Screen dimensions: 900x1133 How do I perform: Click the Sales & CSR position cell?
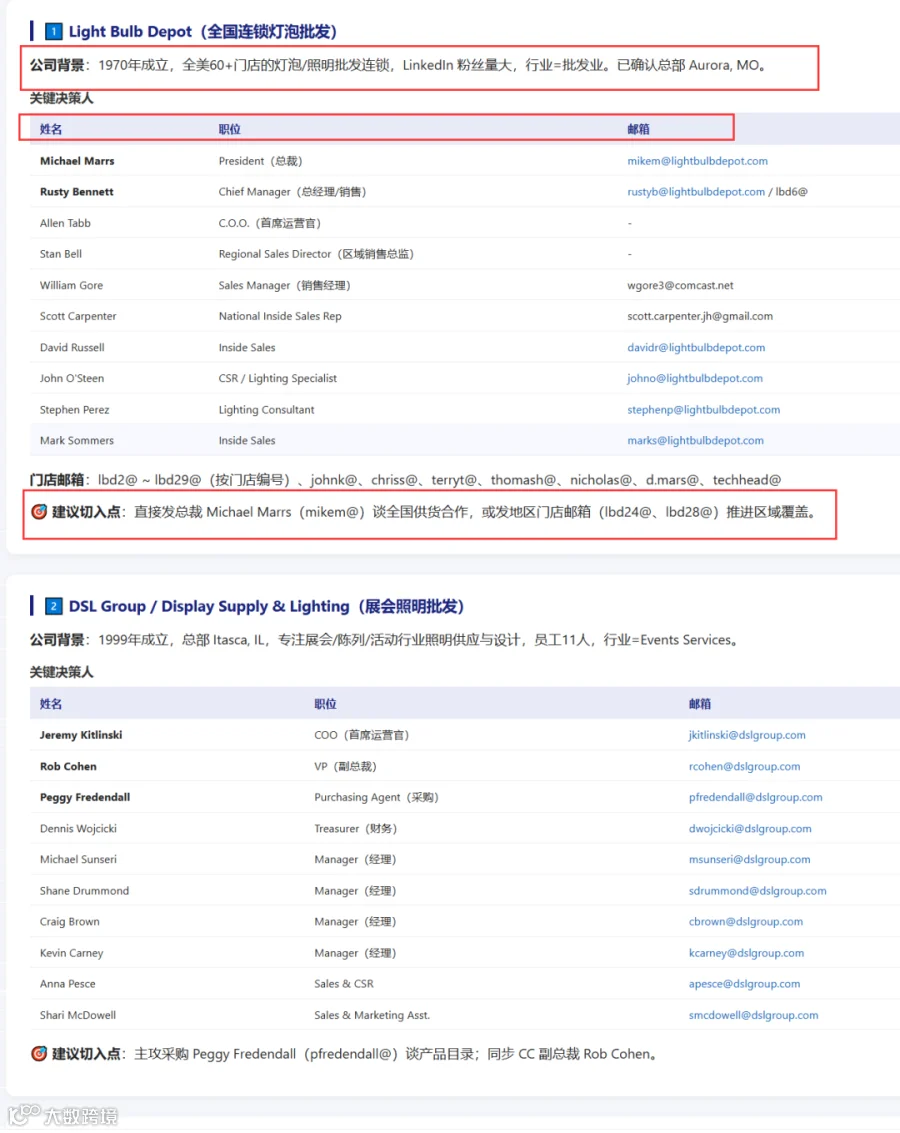[x=344, y=984]
